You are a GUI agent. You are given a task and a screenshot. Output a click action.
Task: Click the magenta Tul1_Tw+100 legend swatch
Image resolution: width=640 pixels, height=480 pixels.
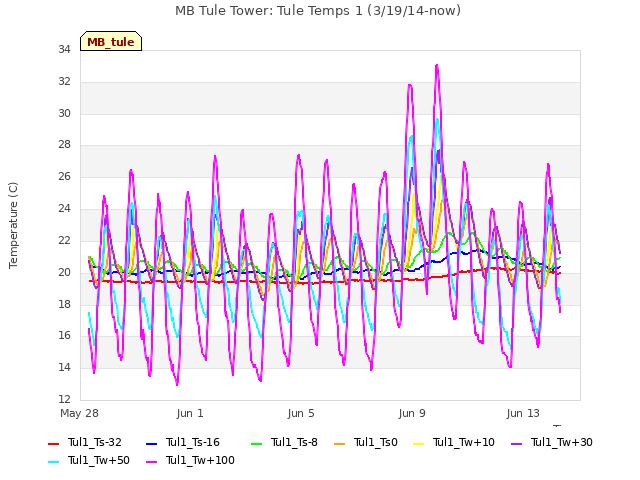point(151,461)
